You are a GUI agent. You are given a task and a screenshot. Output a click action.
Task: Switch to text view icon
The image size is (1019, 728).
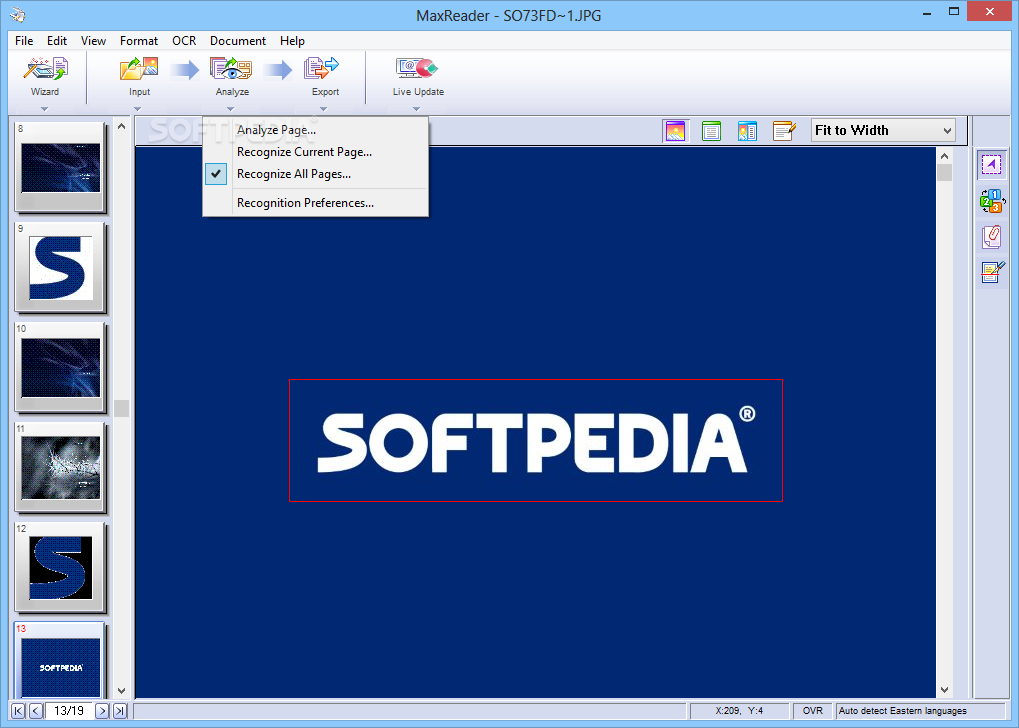[x=712, y=131]
